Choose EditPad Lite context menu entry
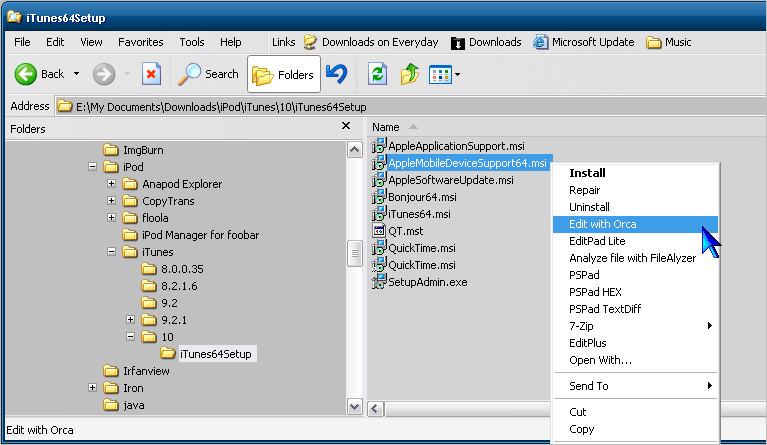 [x=635, y=241]
